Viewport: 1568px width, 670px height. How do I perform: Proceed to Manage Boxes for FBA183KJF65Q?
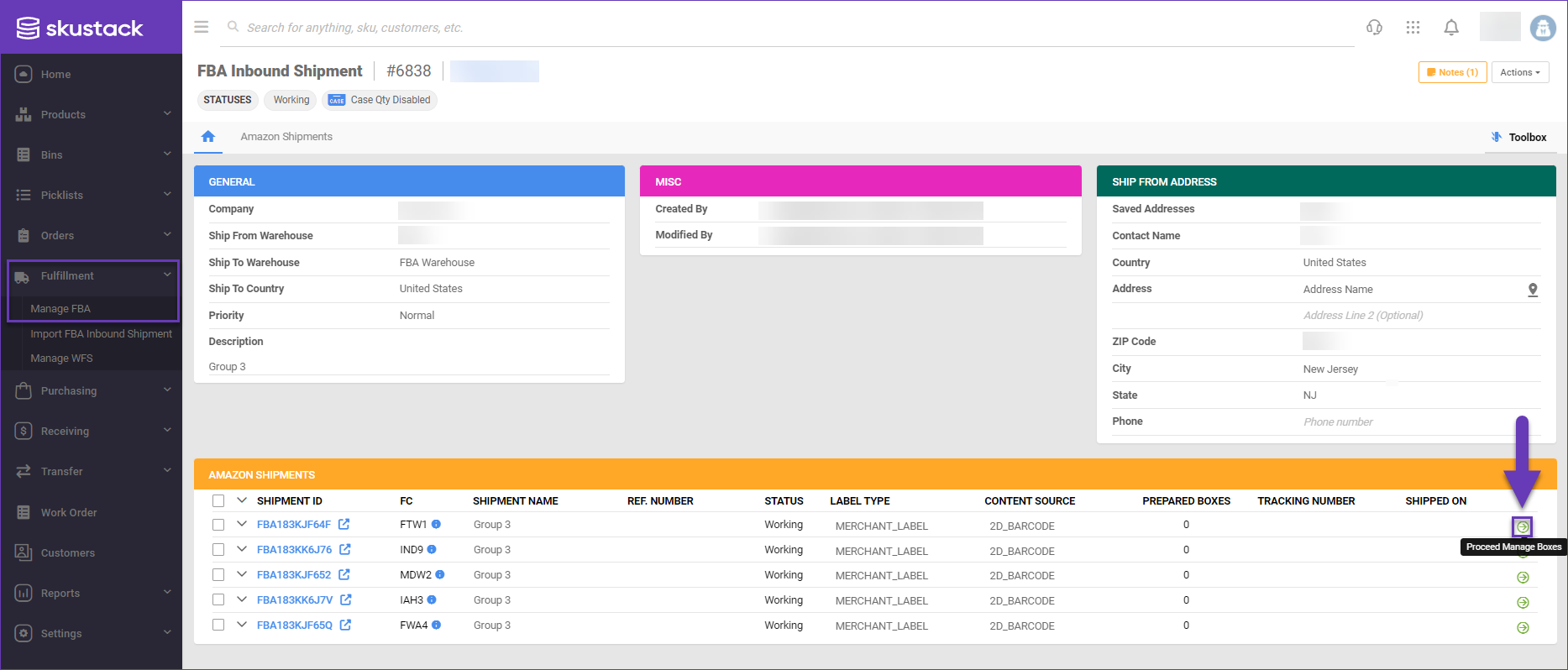click(x=1523, y=628)
